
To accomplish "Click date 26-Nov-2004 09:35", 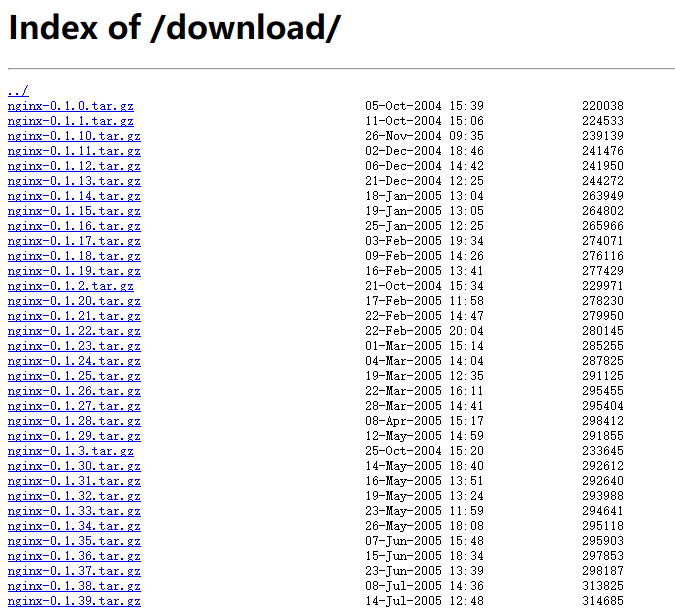I will pyautogui.click(x=424, y=136).
